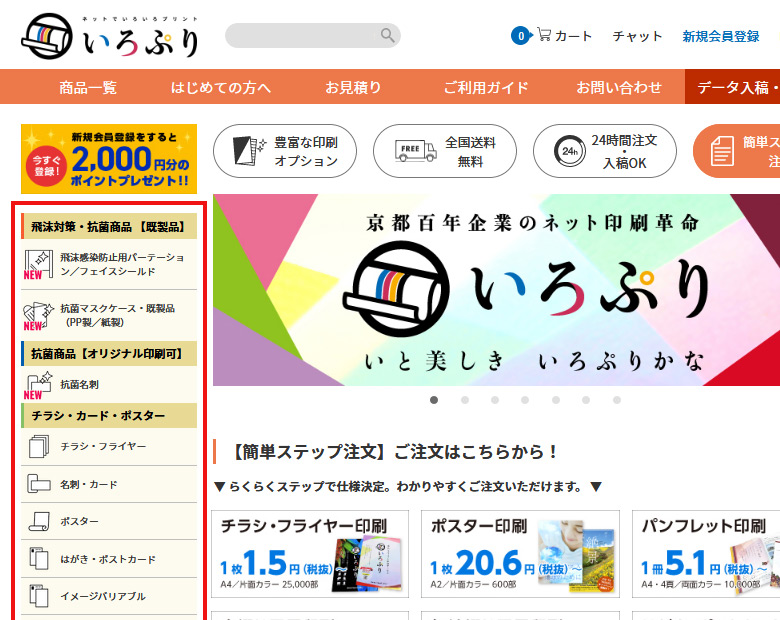The image size is (780, 620).
Task: Click 抗菌マスクケース・既製品 sidebar link
Action: [x=117, y=315]
